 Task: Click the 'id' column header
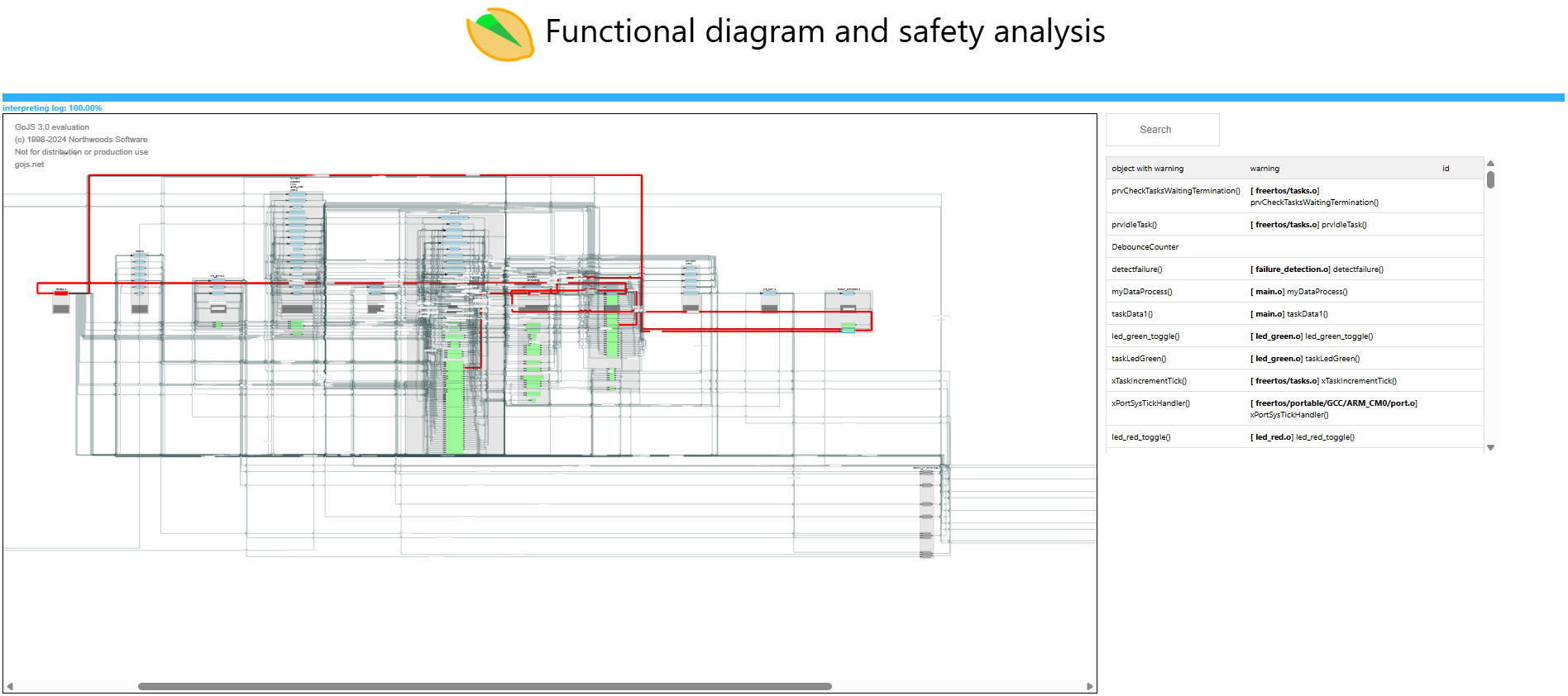coord(1446,169)
